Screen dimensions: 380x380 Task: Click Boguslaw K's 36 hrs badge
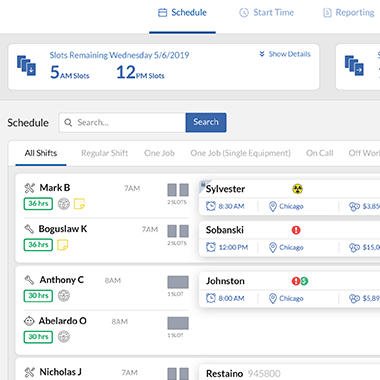pyautogui.click(x=38, y=245)
